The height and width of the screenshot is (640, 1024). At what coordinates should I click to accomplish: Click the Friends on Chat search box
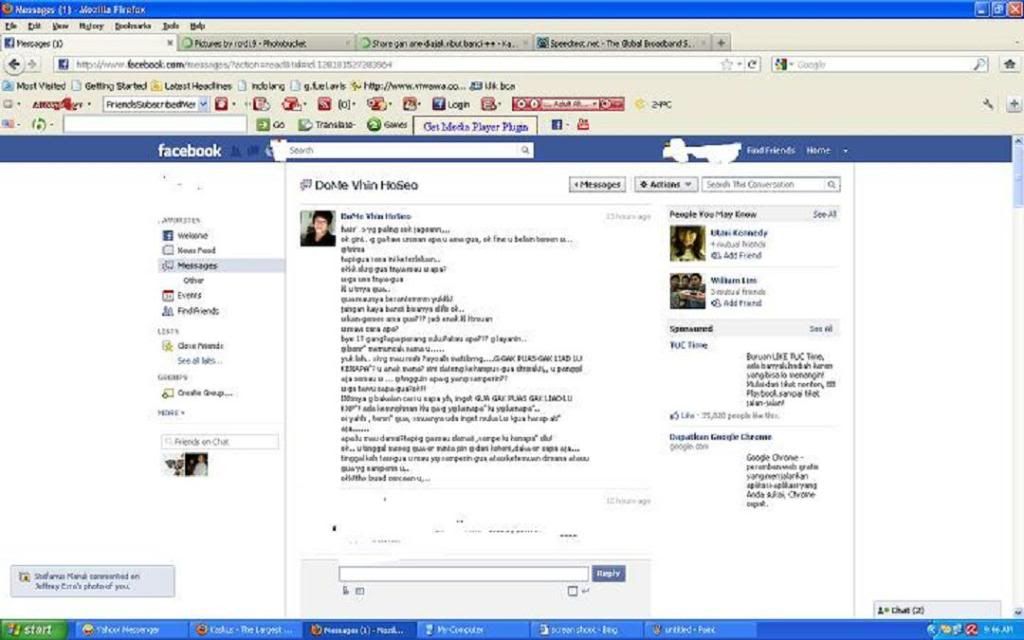point(220,442)
